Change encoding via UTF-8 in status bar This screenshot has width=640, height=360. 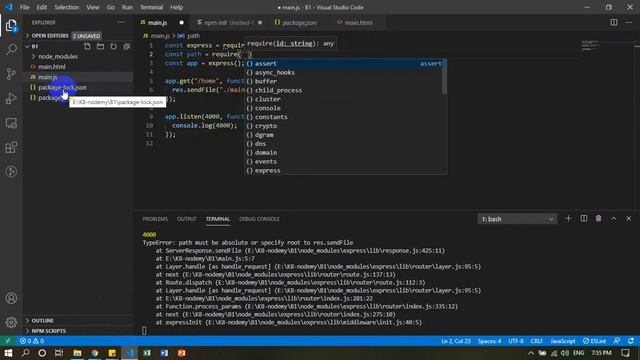(x=516, y=341)
